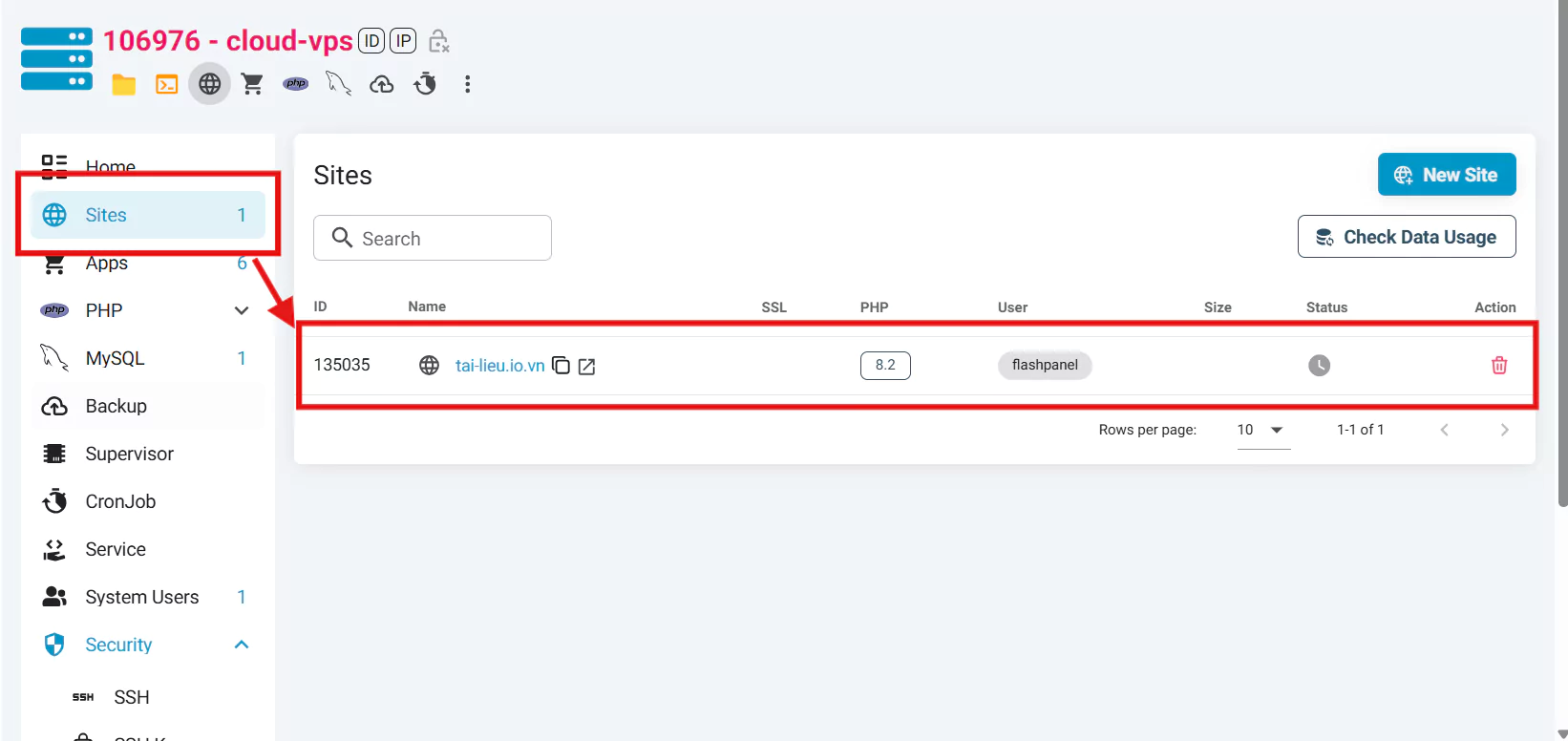This screenshot has height=741, width=1568.
Task: Click the cloud backup toolbar icon
Action: 382,85
